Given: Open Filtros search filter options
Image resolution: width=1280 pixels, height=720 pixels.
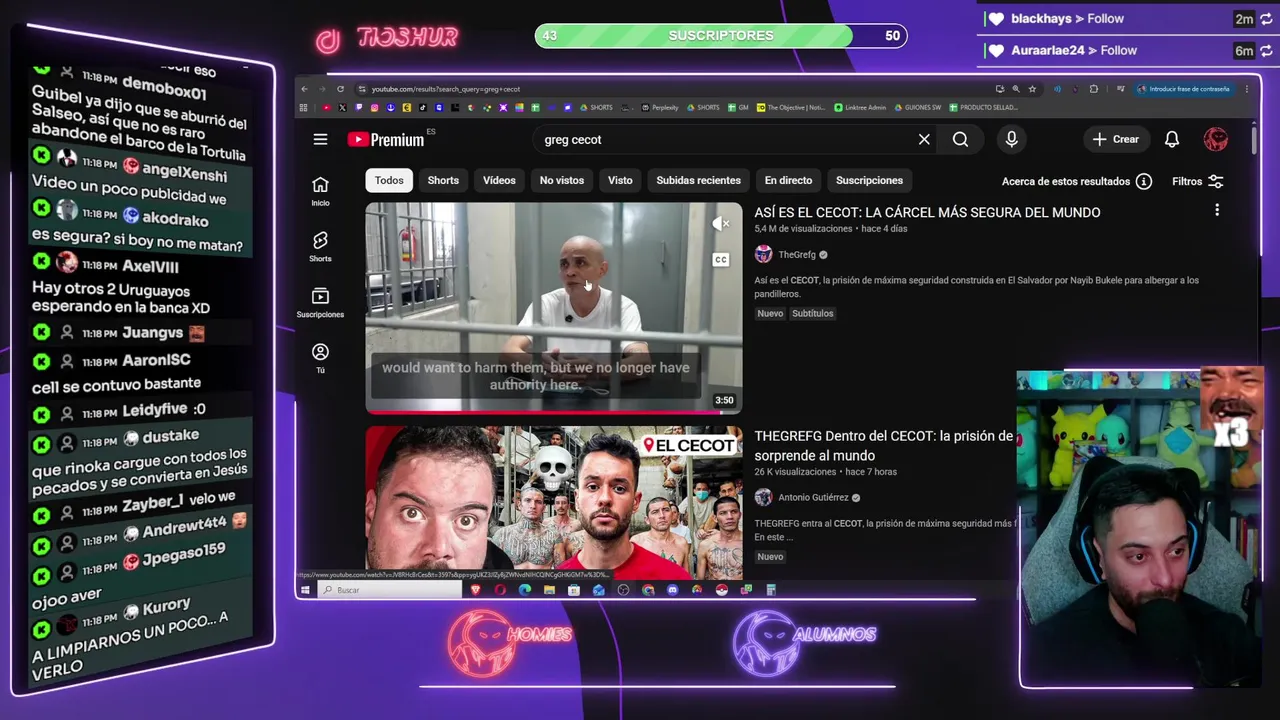Looking at the screenshot, I should [1198, 181].
